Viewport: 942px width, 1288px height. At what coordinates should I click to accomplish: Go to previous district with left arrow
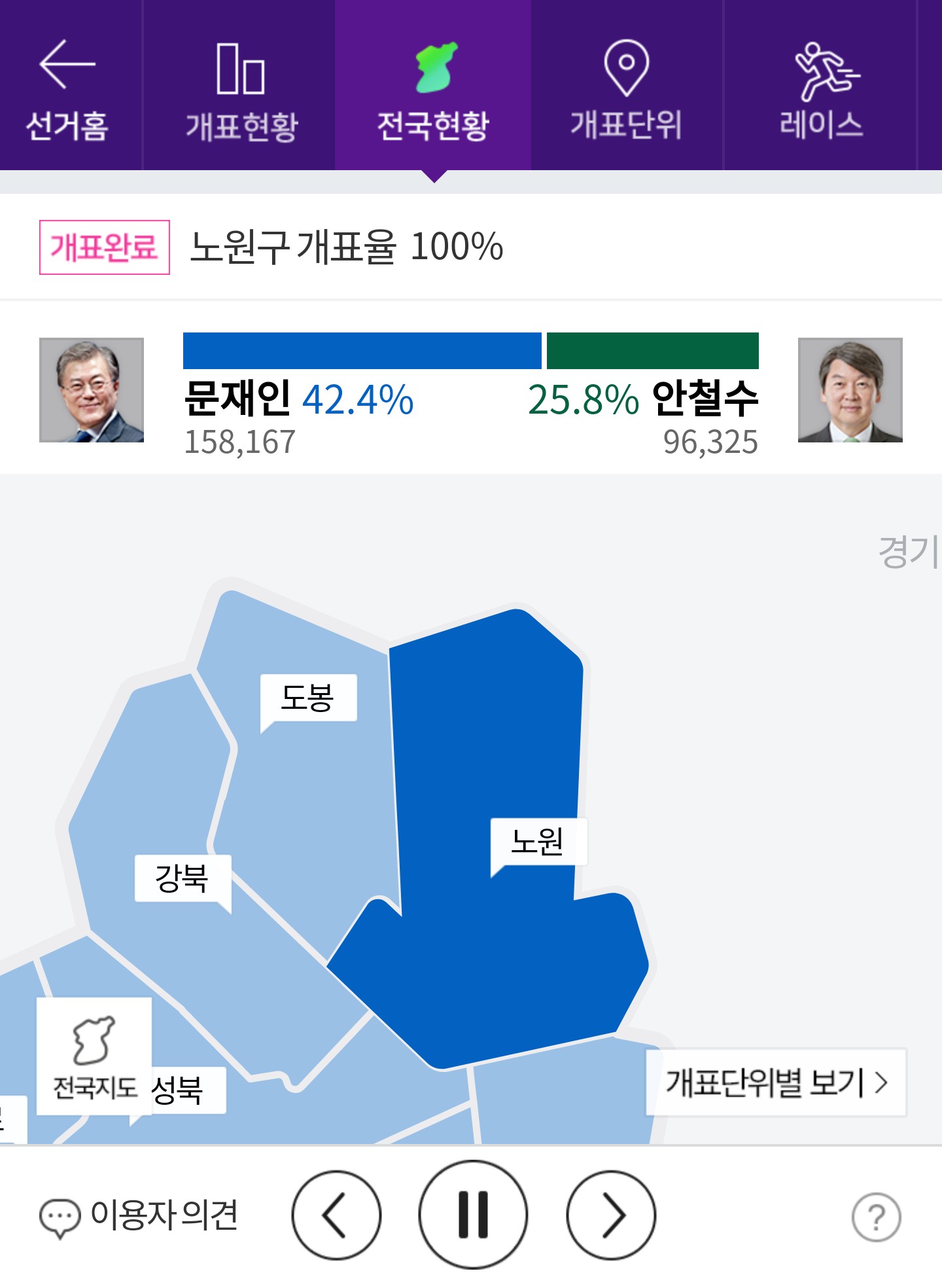(336, 1215)
